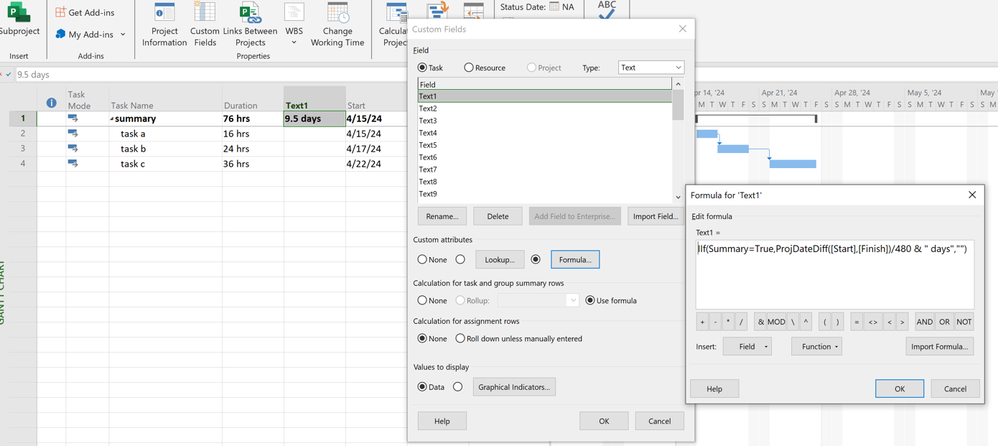This screenshot has height=446, width=998.
Task: Click the task mode icon for summary row
Action: pyautogui.click(x=73, y=118)
